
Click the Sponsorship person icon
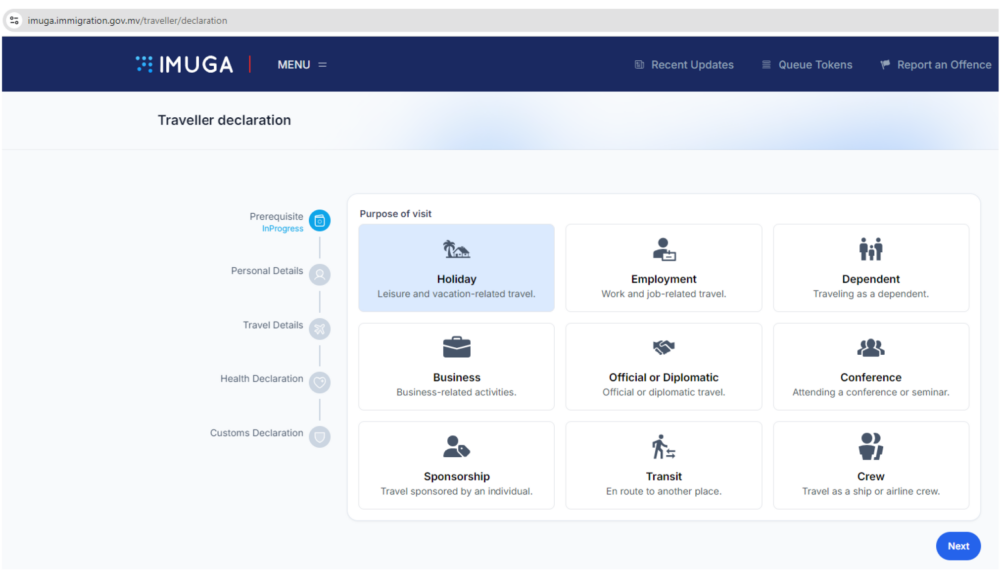coord(456,446)
